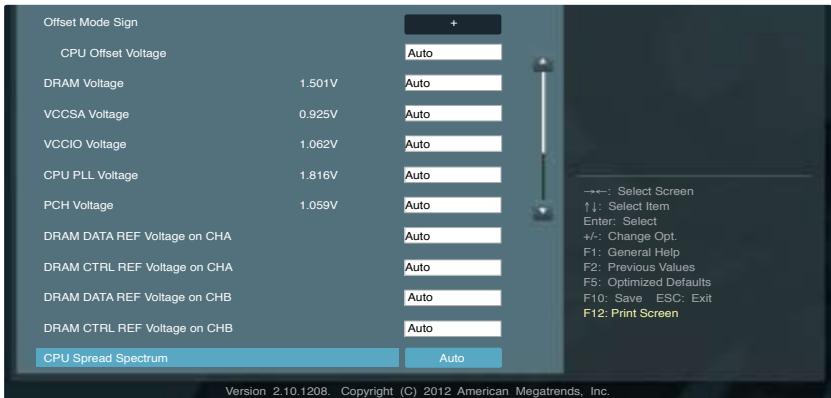Edit DRAM DATA REF Voltage on CHB field
The image size is (831, 398).
pos(453,297)
